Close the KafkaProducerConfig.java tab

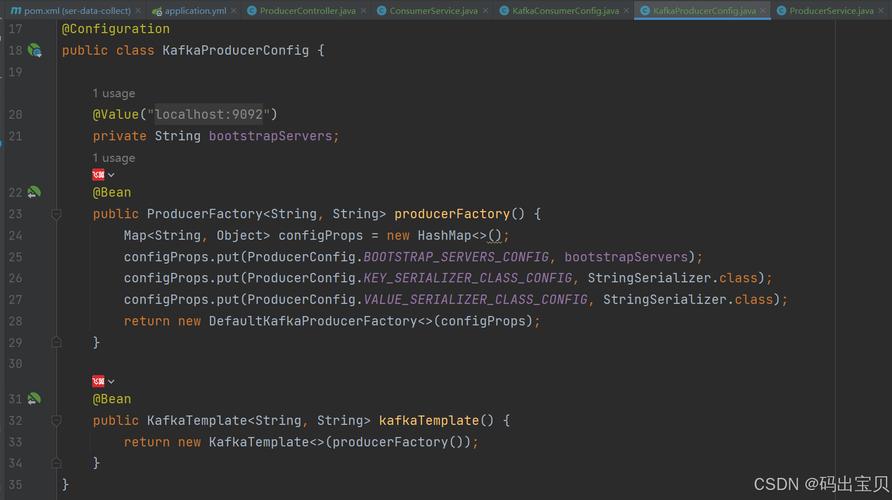[x=764, y=11]
